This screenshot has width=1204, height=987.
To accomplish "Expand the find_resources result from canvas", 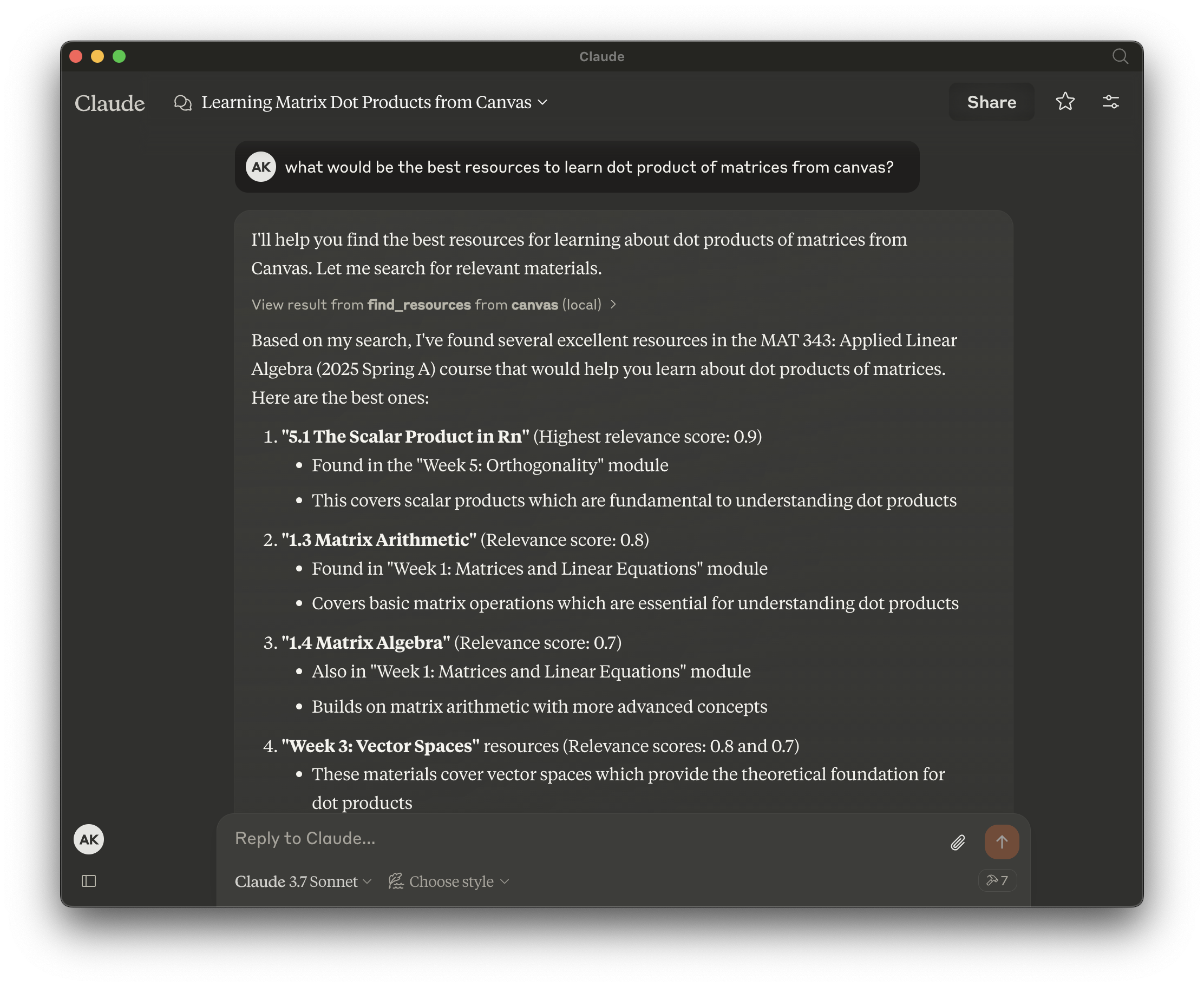I will point(434,305).
